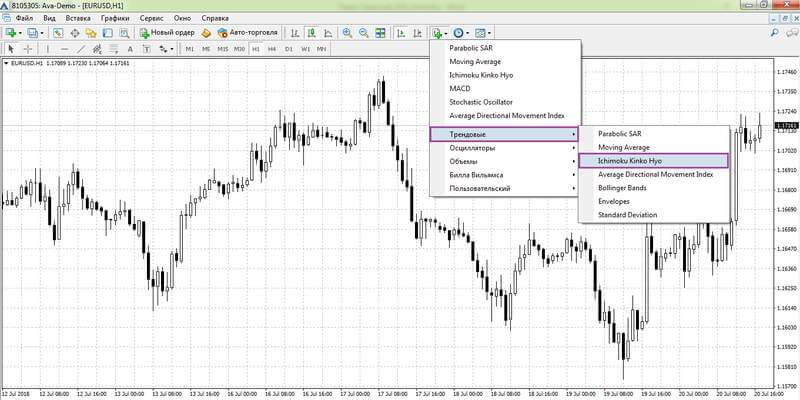Click the 1.17460 price axis label
800x400 pixels.
coord(786,72)
